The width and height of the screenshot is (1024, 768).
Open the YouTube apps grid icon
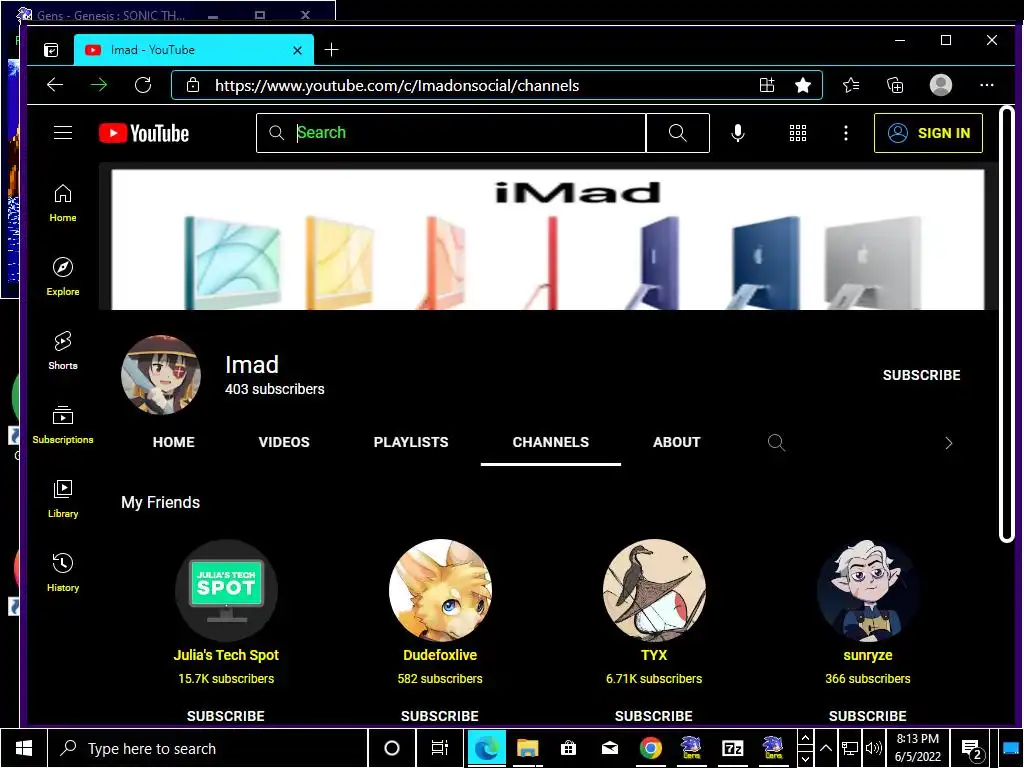[797, 133]
